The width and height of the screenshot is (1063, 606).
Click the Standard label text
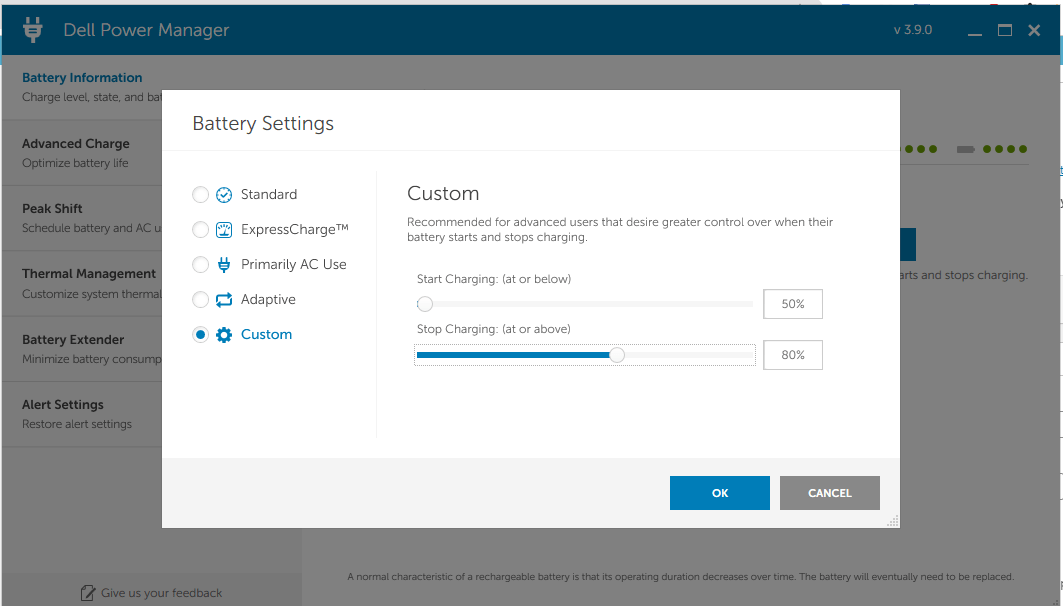tap(268, 195)
